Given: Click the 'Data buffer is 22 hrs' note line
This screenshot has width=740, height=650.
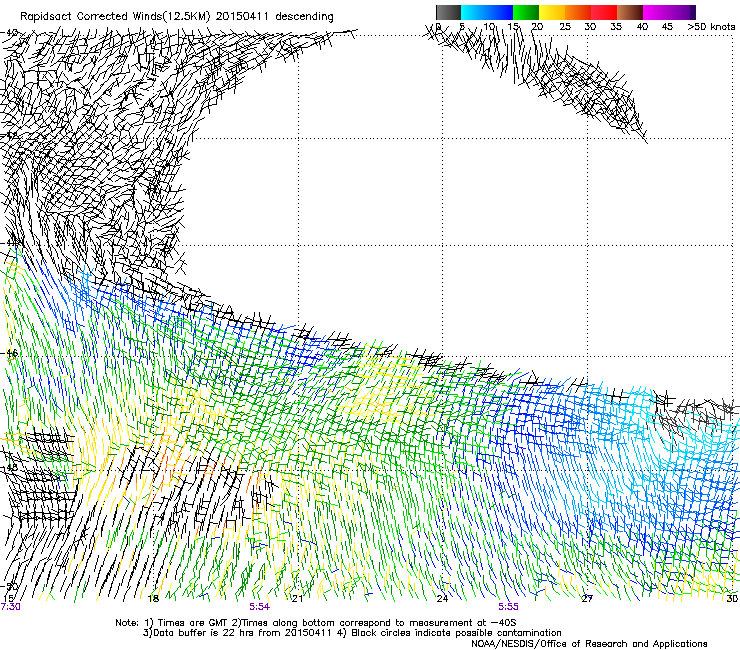Looking at the screenshot, I should pyautogui.click(x=352, y=633).
